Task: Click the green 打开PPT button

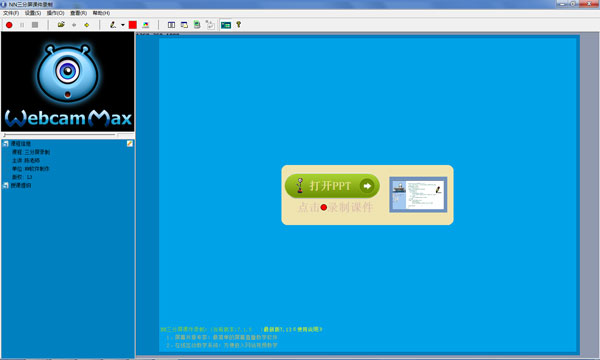Action: point(332,186)
